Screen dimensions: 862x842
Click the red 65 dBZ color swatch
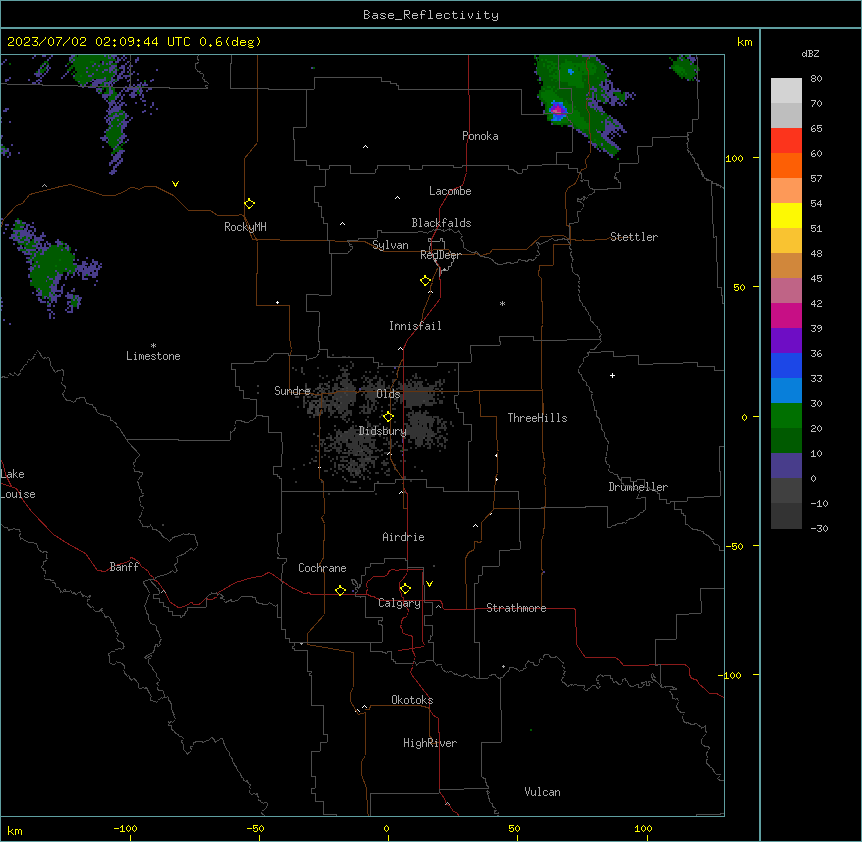coord(786,141)
